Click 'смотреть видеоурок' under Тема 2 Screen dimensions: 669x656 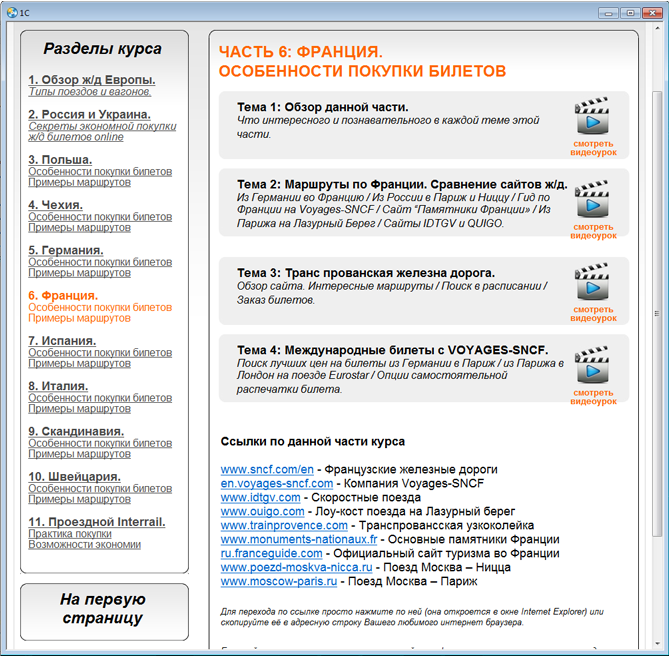(593, 231)
